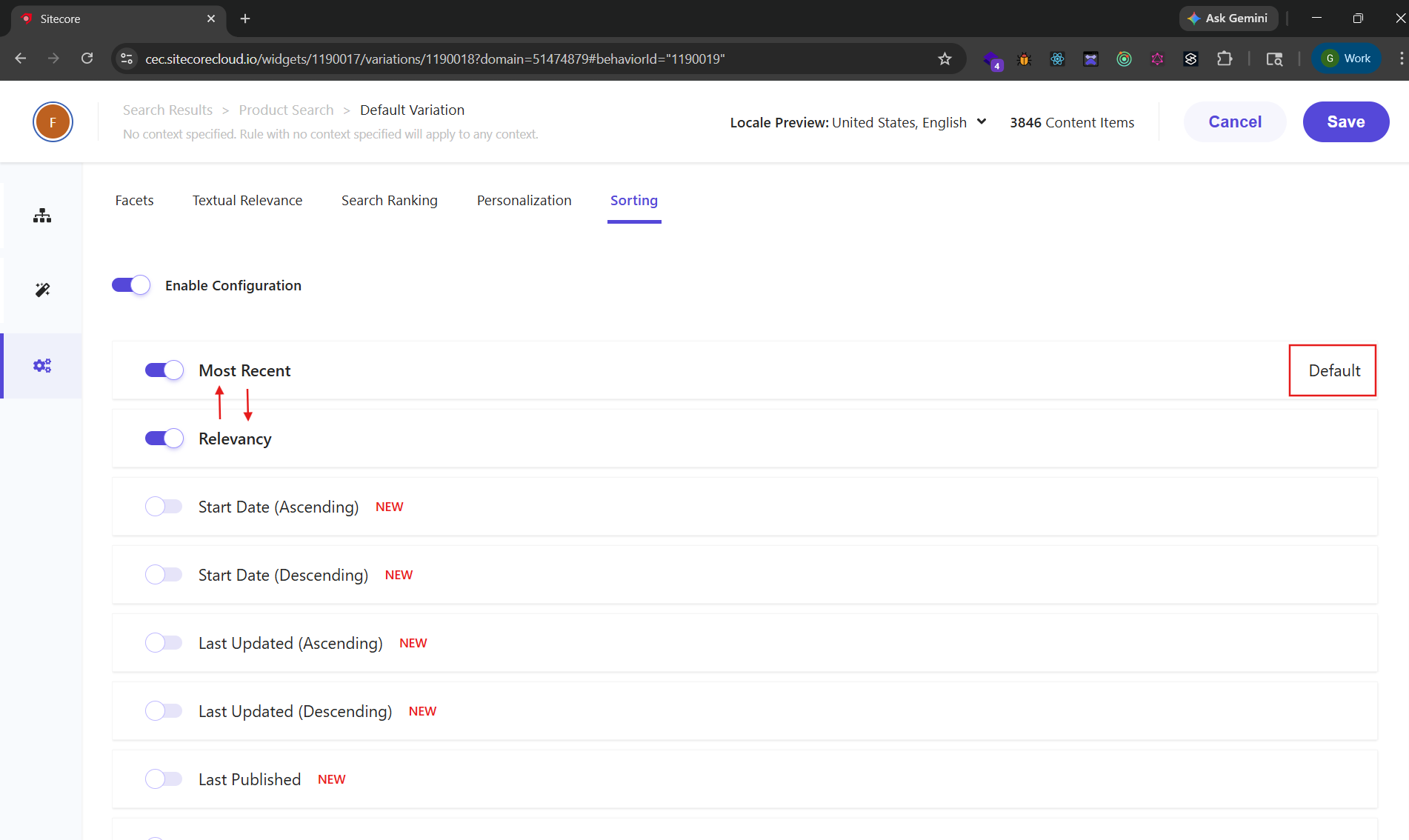Open the Chrome three-dot menu
The width and height of the screenshot is (1409, 840).
tap(1400, 59)
